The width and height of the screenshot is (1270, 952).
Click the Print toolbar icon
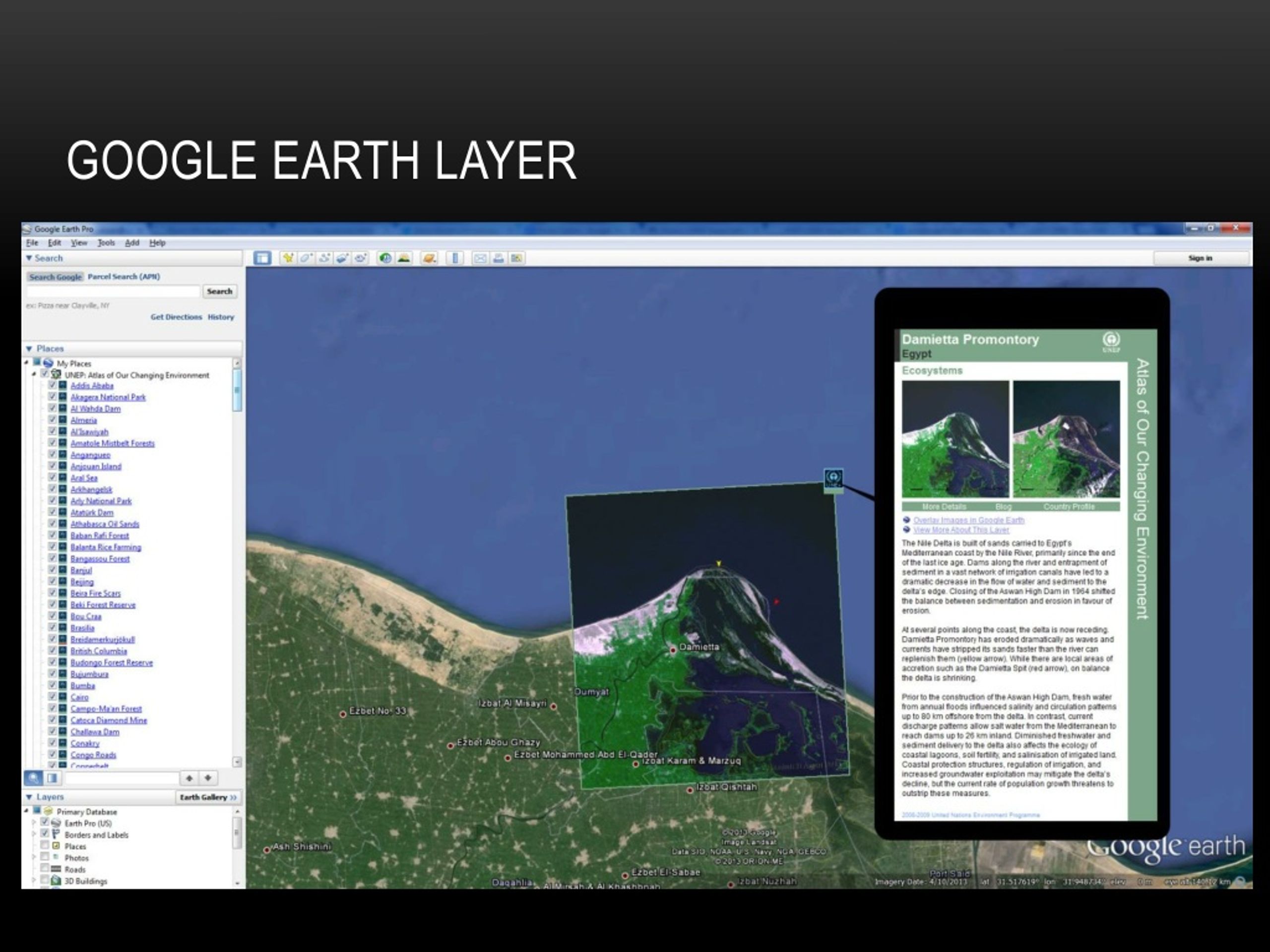coord(499,258)
